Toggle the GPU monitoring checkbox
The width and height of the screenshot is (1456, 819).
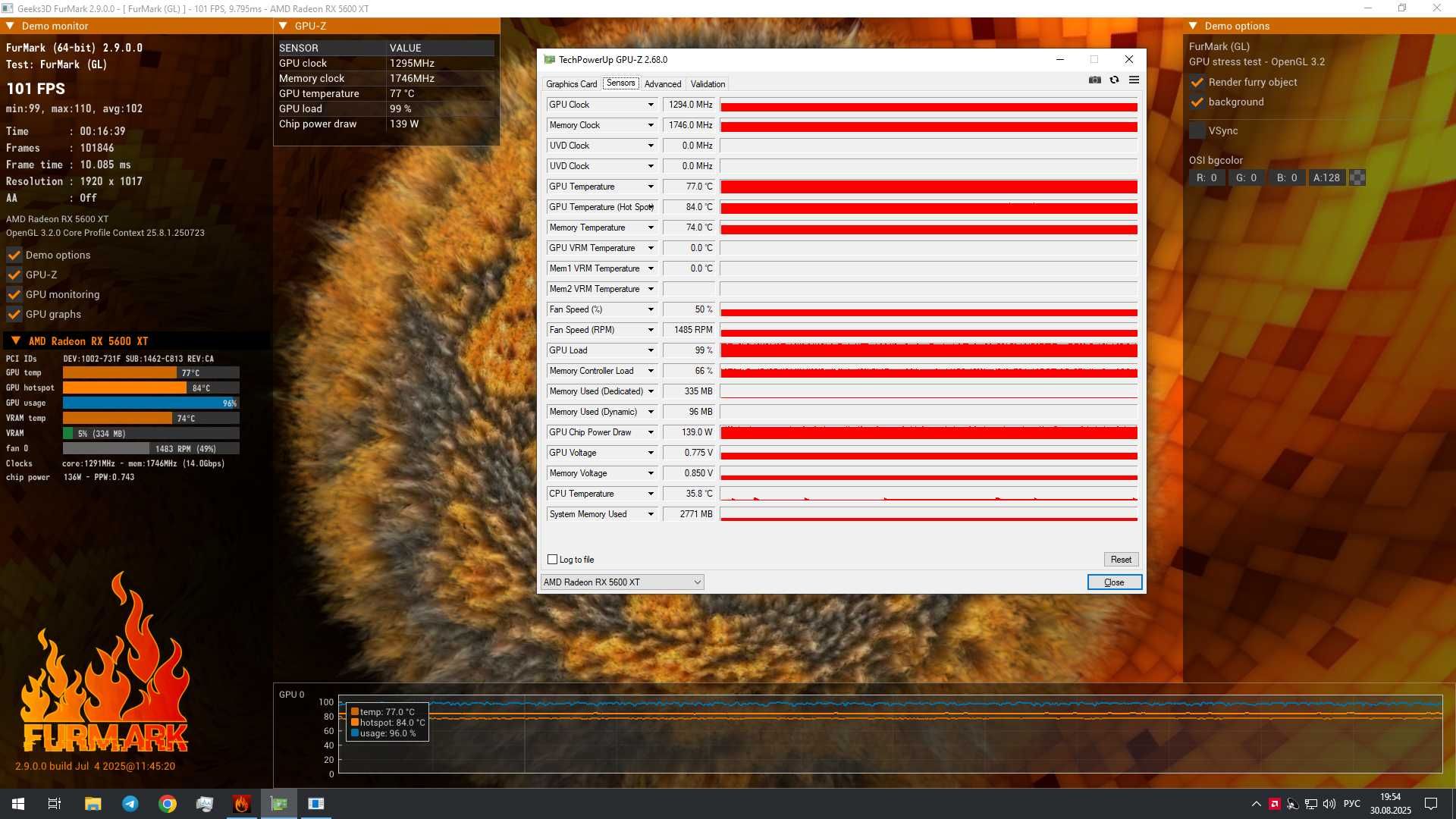pyautogui.click(x=14, y=294)
